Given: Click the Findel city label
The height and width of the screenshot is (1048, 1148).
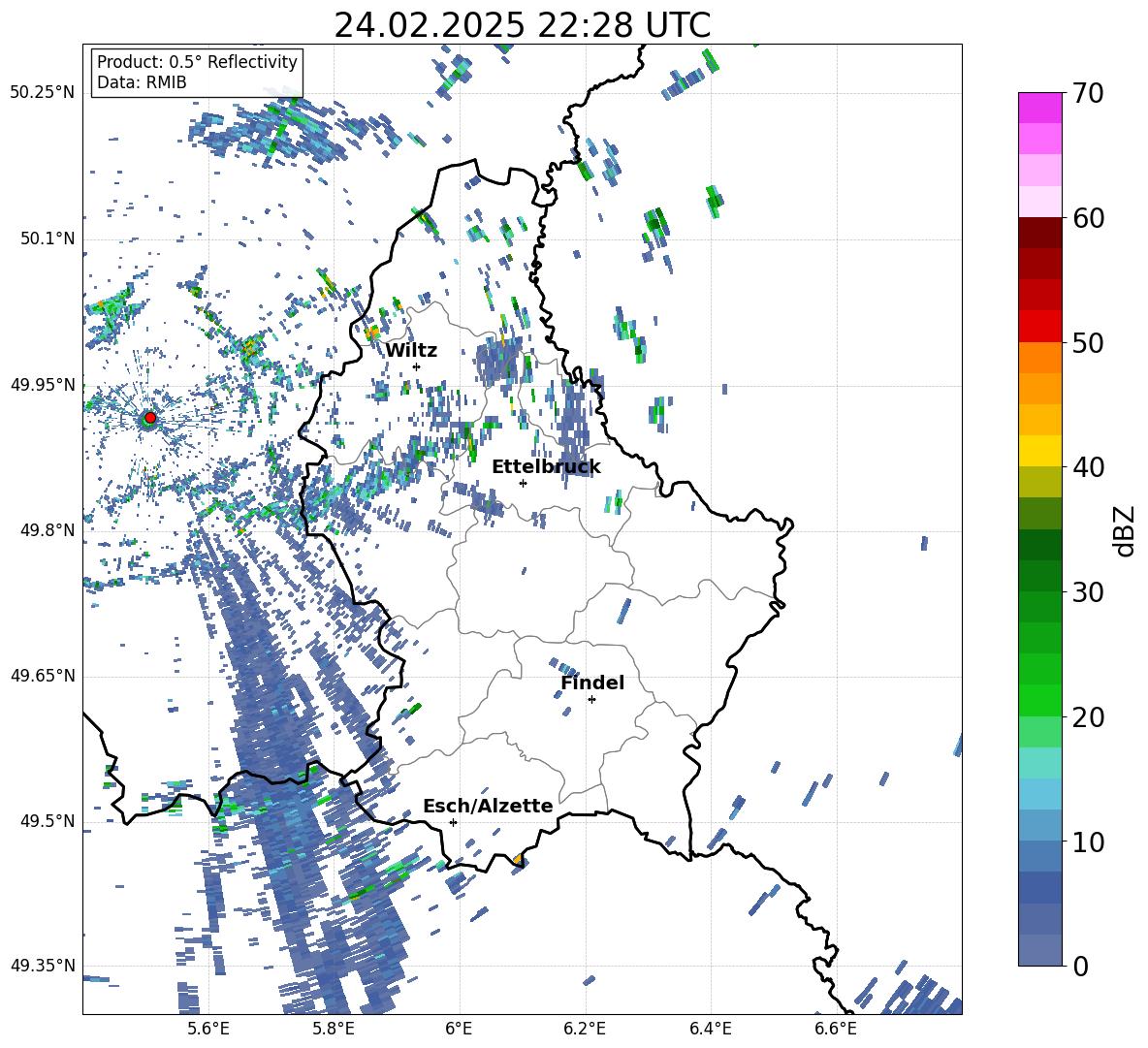Looking at the screenshot, I should point(592,683).
